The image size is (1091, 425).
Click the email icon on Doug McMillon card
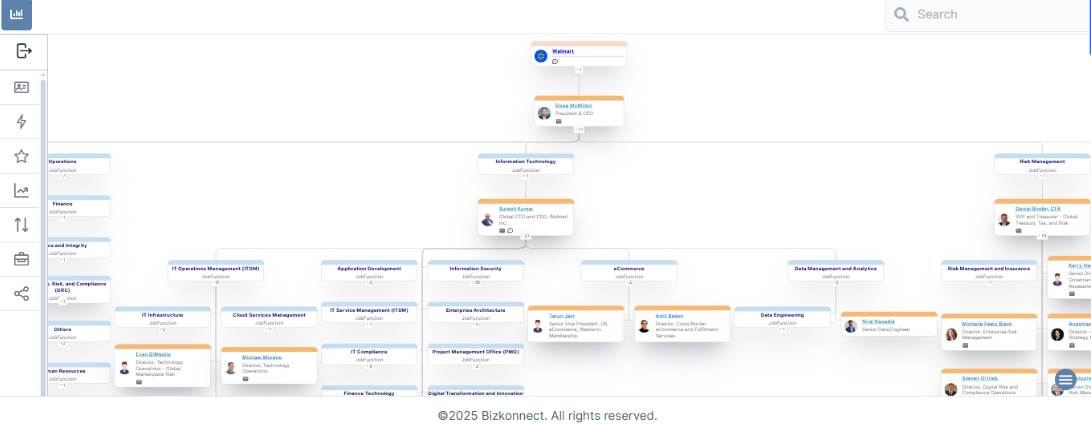tap(558, 121)
